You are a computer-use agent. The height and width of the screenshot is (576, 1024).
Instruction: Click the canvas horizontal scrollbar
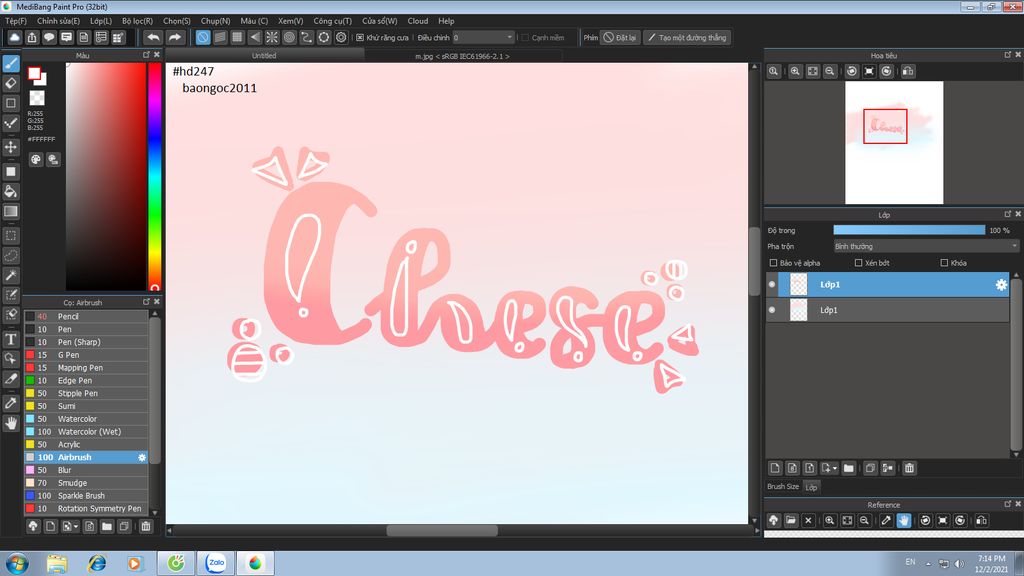click(x=442, y=530)
